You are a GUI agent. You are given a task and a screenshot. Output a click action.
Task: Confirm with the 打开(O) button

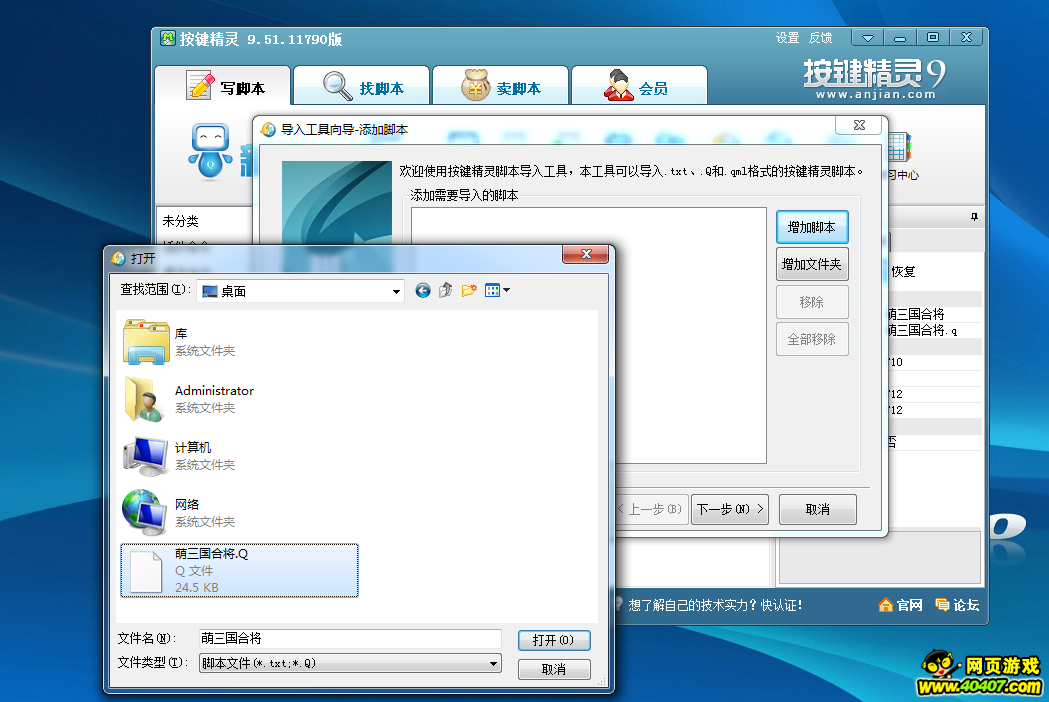click(554, 640)
